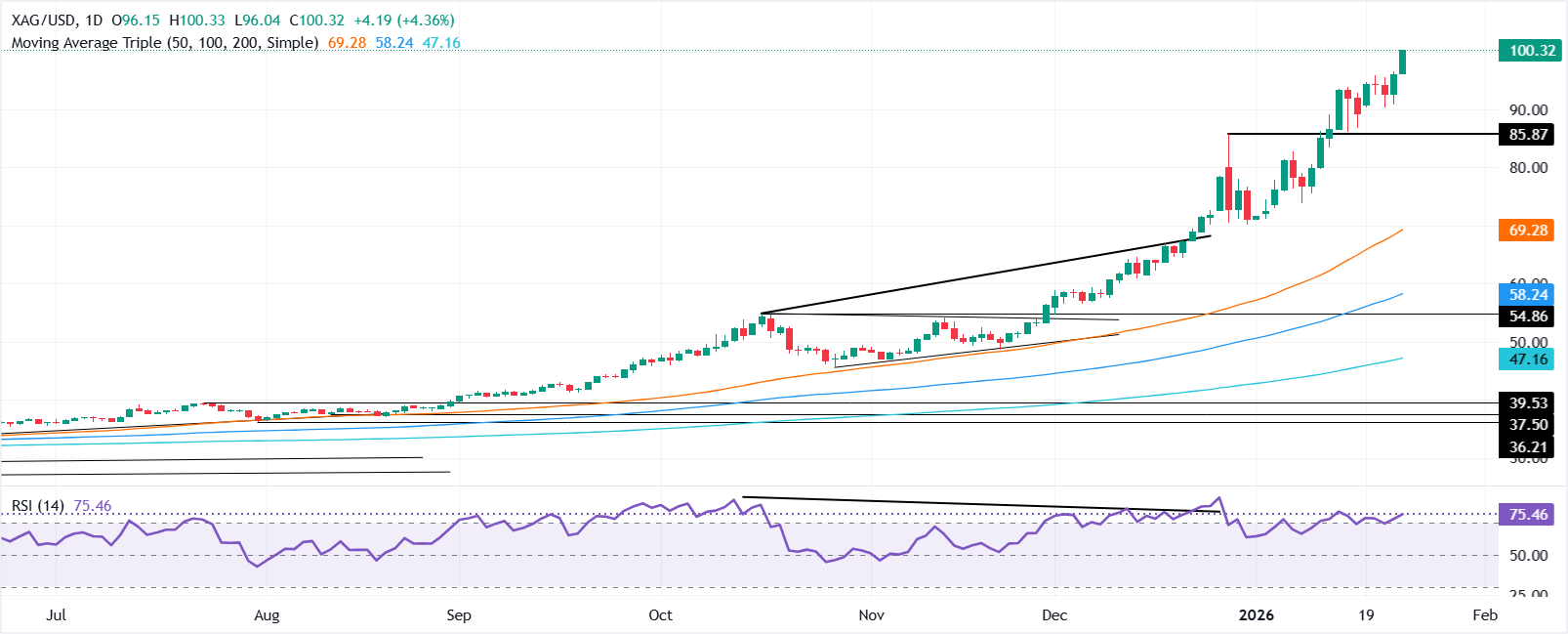This screenshot has height=634, width=1568.
Task: Select the 36.21 support level label
Action: click(1528, 447)
